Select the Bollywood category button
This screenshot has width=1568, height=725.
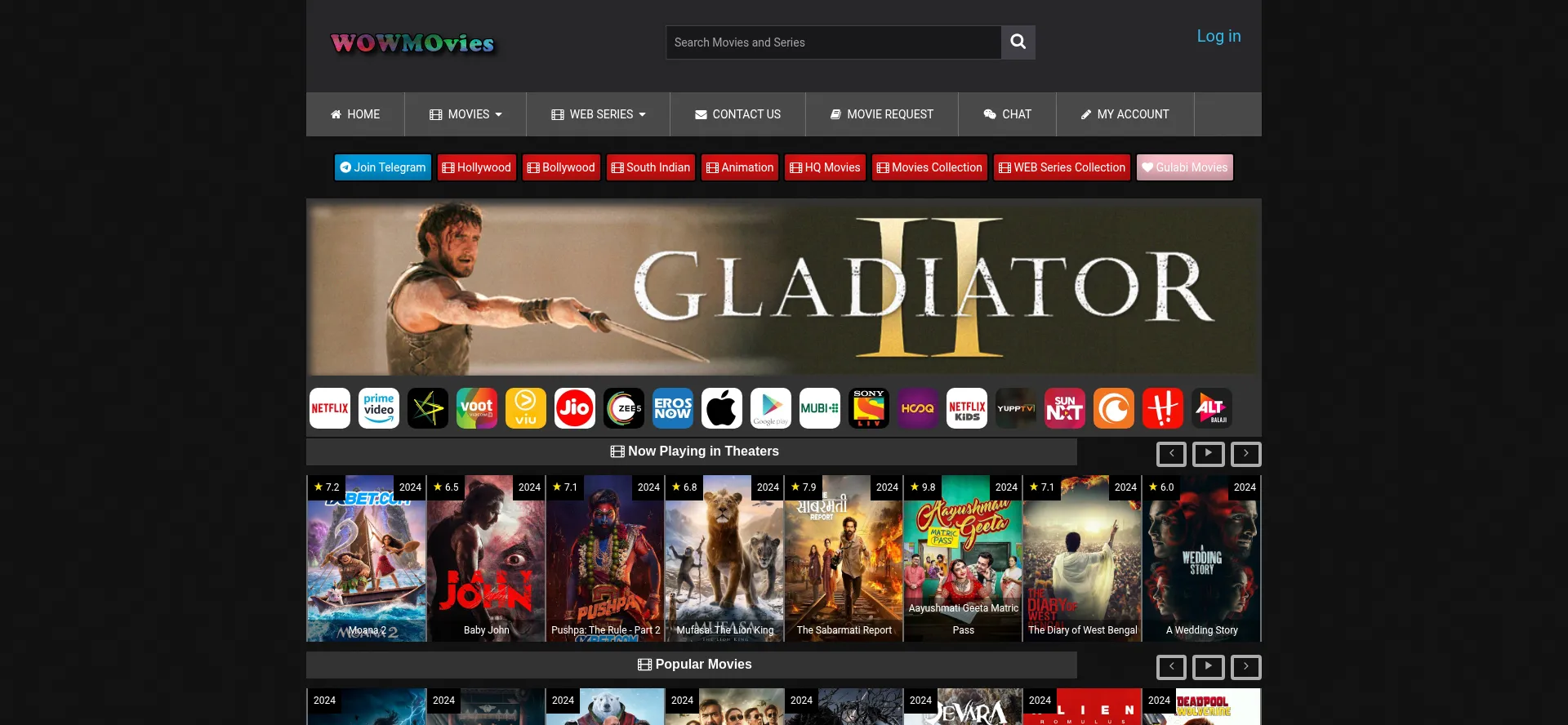561,167
